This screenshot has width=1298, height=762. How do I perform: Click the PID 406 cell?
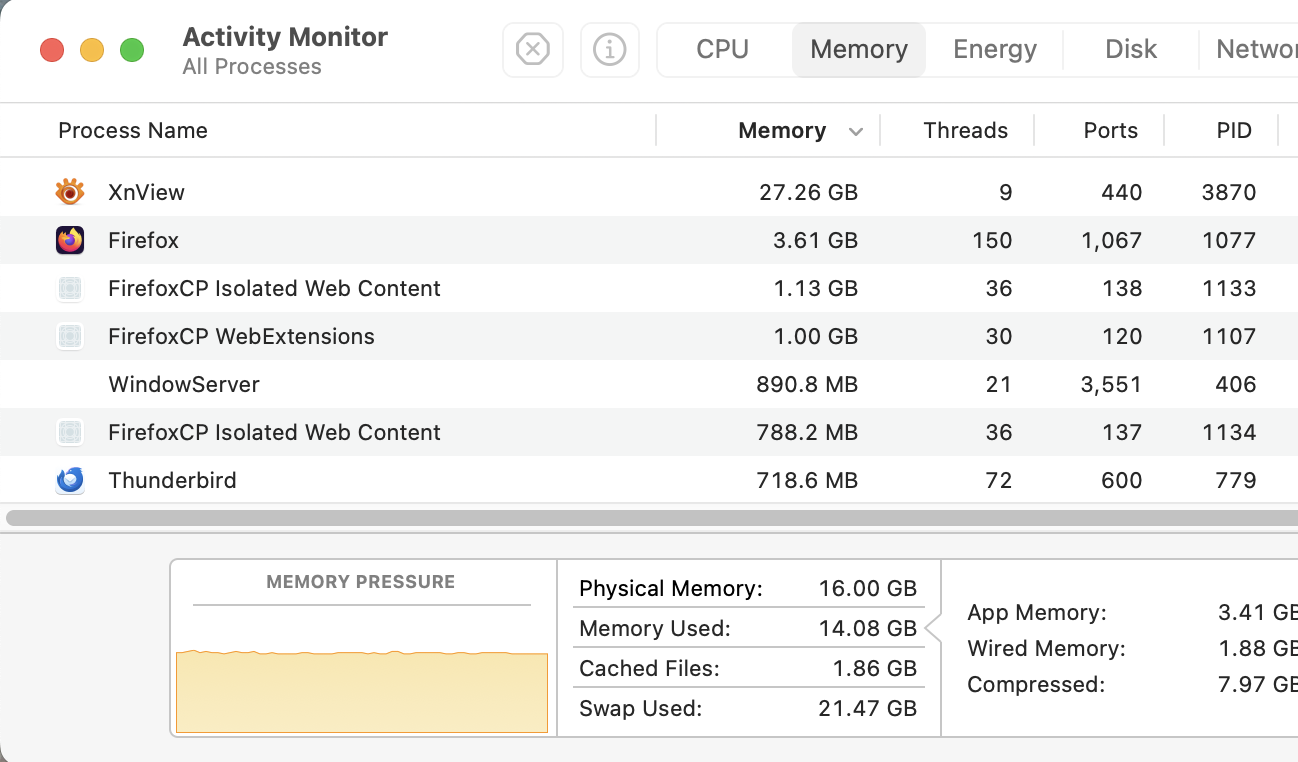click(1236, 384)
